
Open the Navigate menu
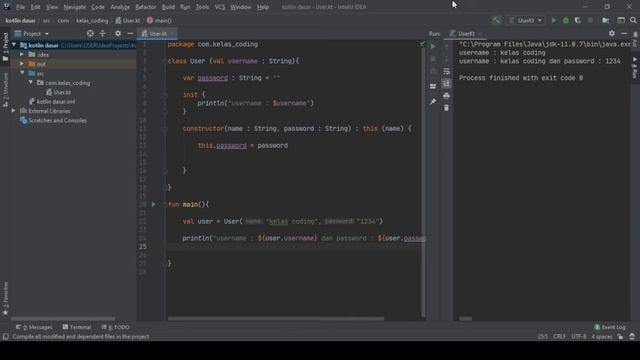(x=75, y=7)
